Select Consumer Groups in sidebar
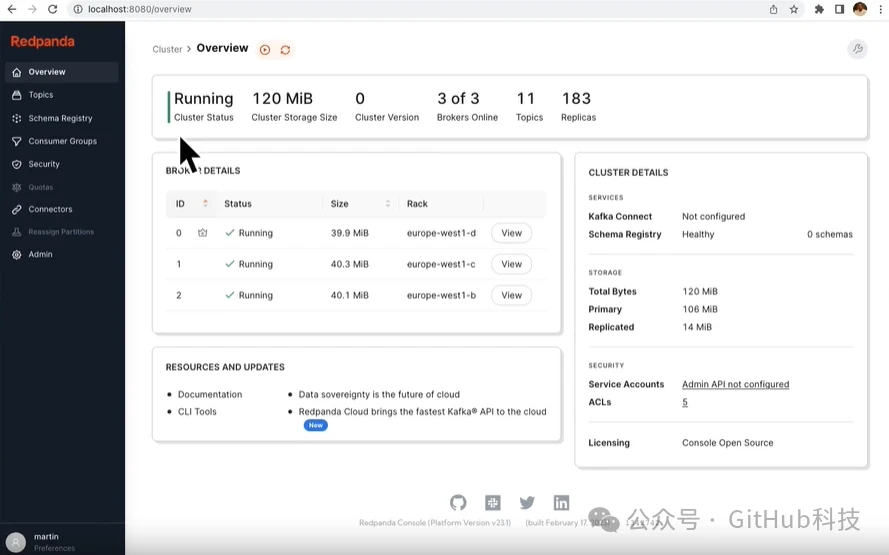The image size is (889, 555). point(62,141)
